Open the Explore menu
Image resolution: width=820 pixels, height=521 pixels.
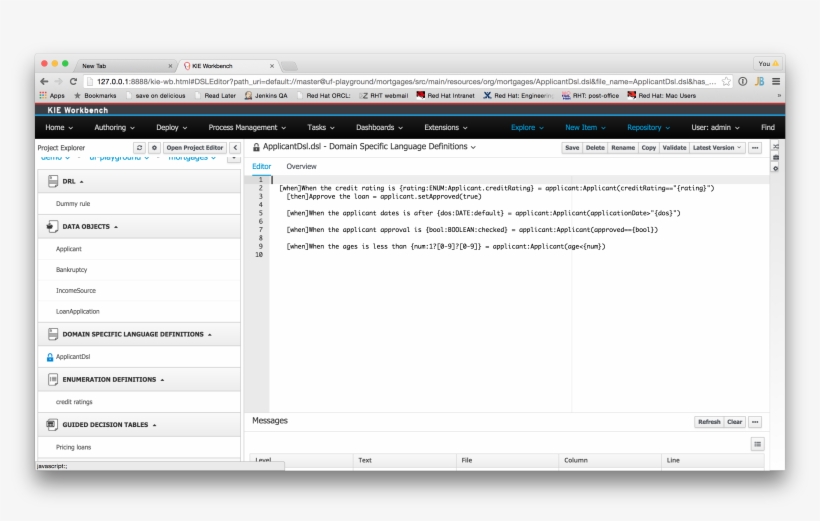pyautogui.click(x=527, y=128)
